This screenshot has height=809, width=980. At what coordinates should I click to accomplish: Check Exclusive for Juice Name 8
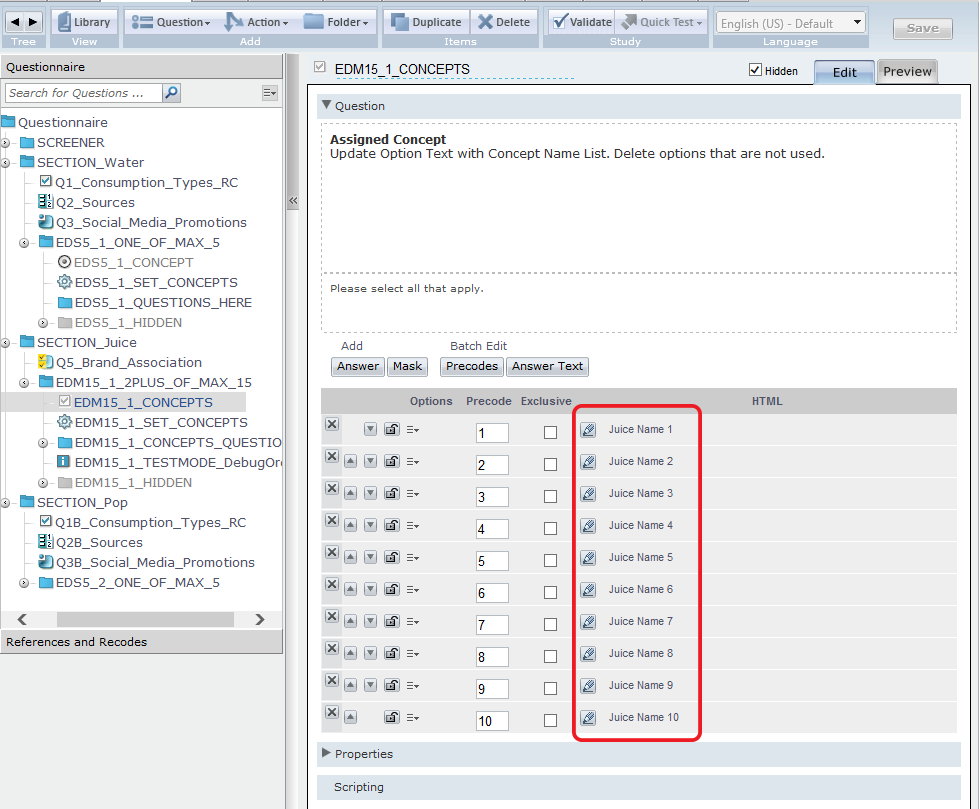coord(551,656)
